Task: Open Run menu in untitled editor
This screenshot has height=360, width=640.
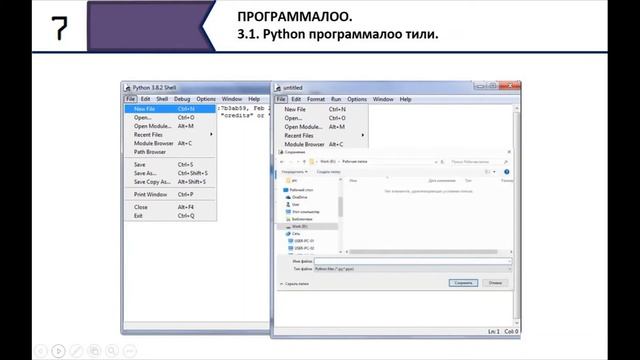Action: point(336,99)
